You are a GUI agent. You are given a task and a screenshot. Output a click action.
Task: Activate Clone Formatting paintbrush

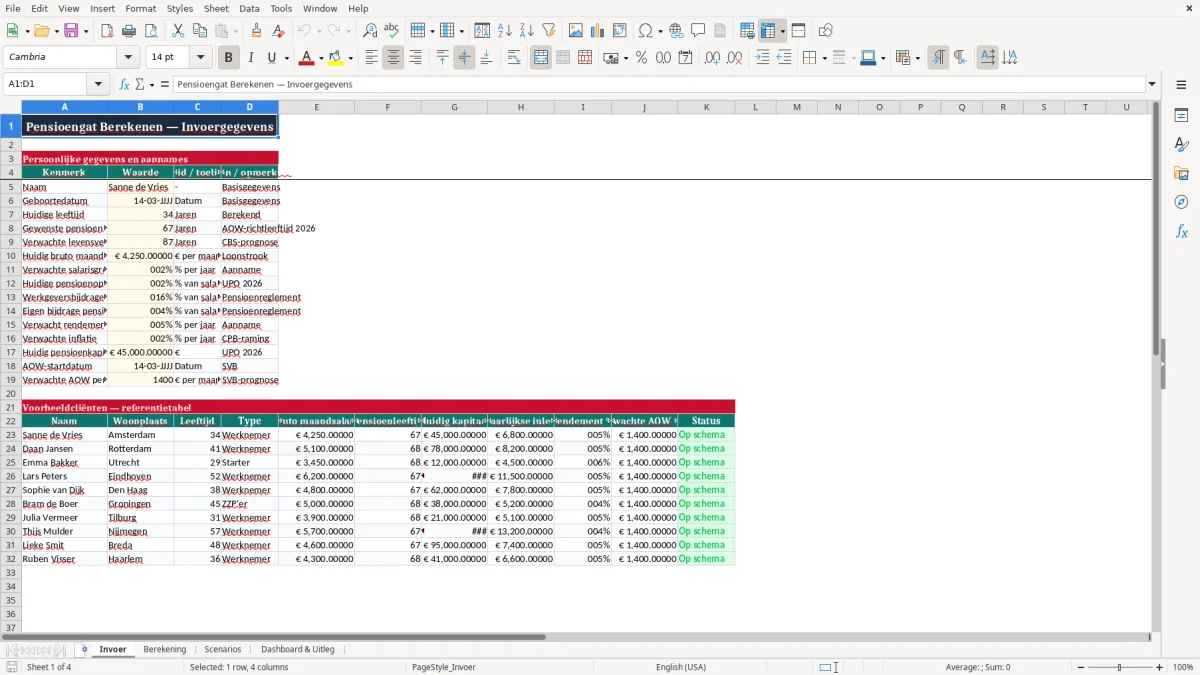click(x=257, y=31)
